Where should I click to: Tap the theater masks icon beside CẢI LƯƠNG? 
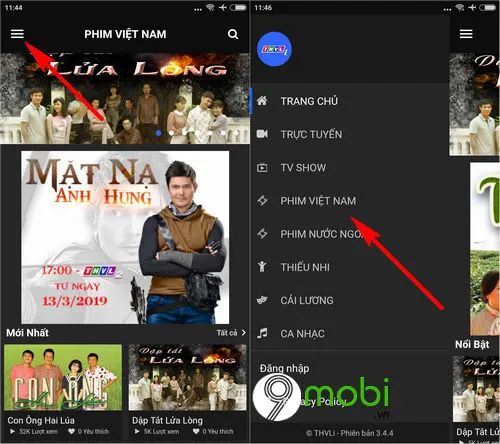tap(262, 300)
